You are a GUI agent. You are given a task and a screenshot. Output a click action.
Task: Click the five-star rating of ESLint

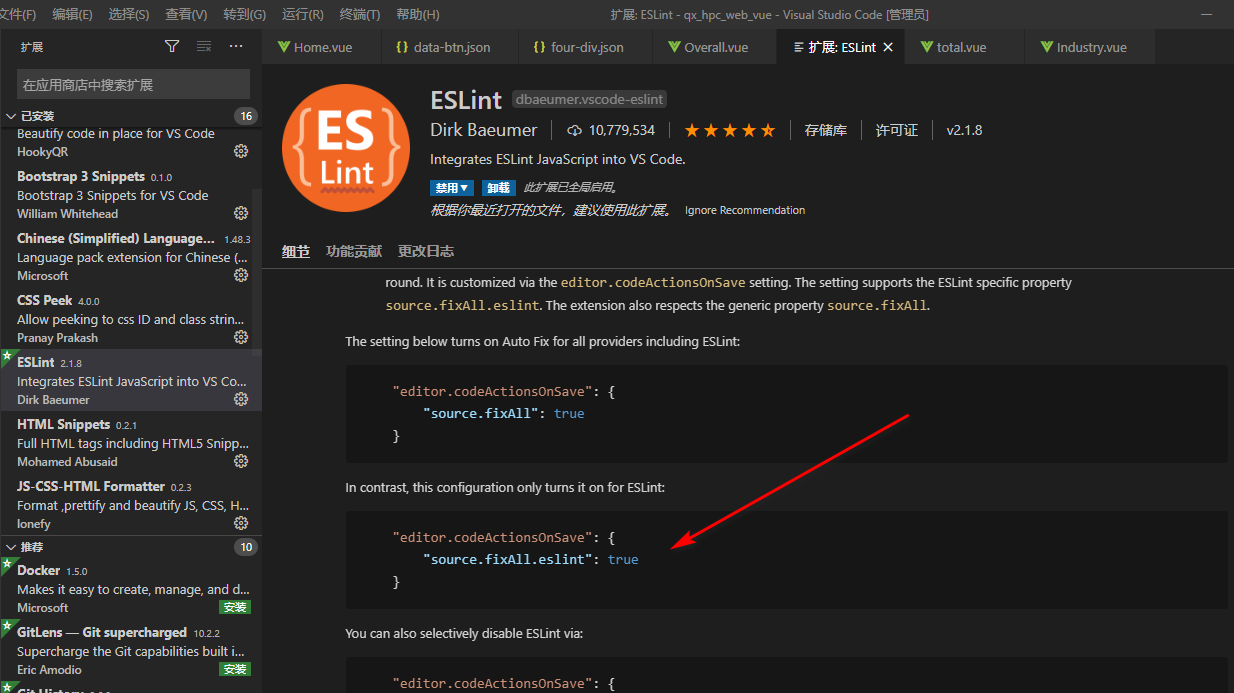tap(730, 131)
